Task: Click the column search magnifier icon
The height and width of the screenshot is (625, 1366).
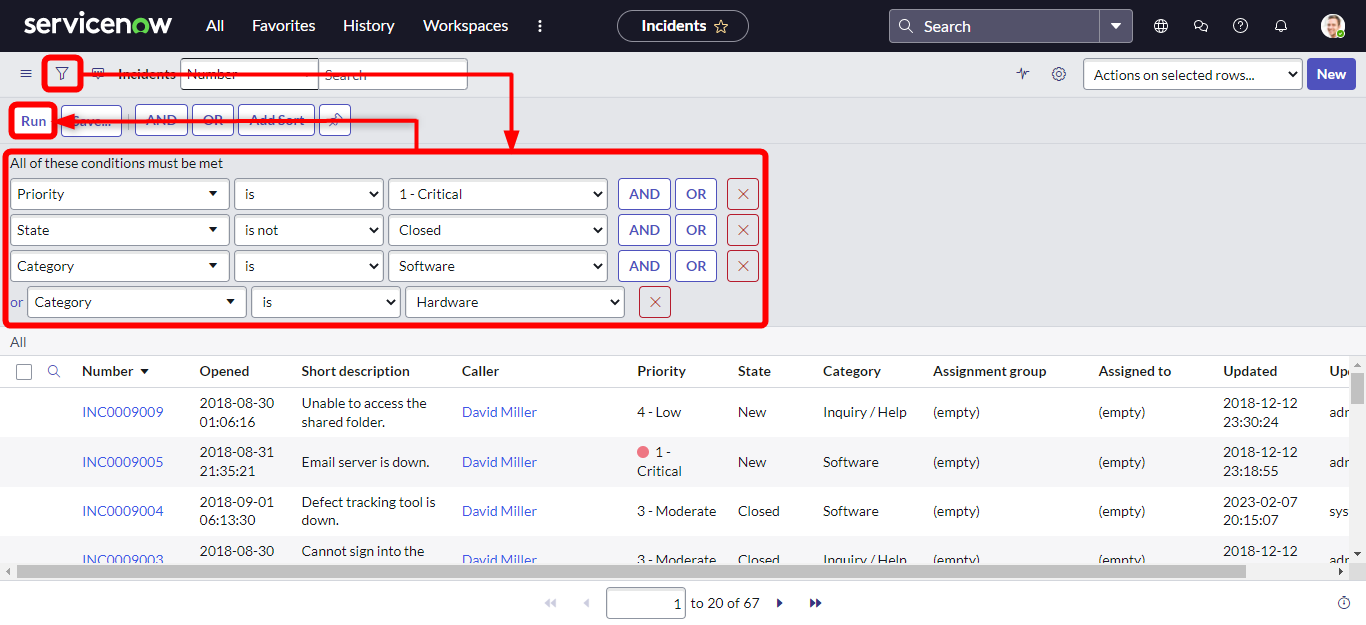Action: click(x=54, y=371)
